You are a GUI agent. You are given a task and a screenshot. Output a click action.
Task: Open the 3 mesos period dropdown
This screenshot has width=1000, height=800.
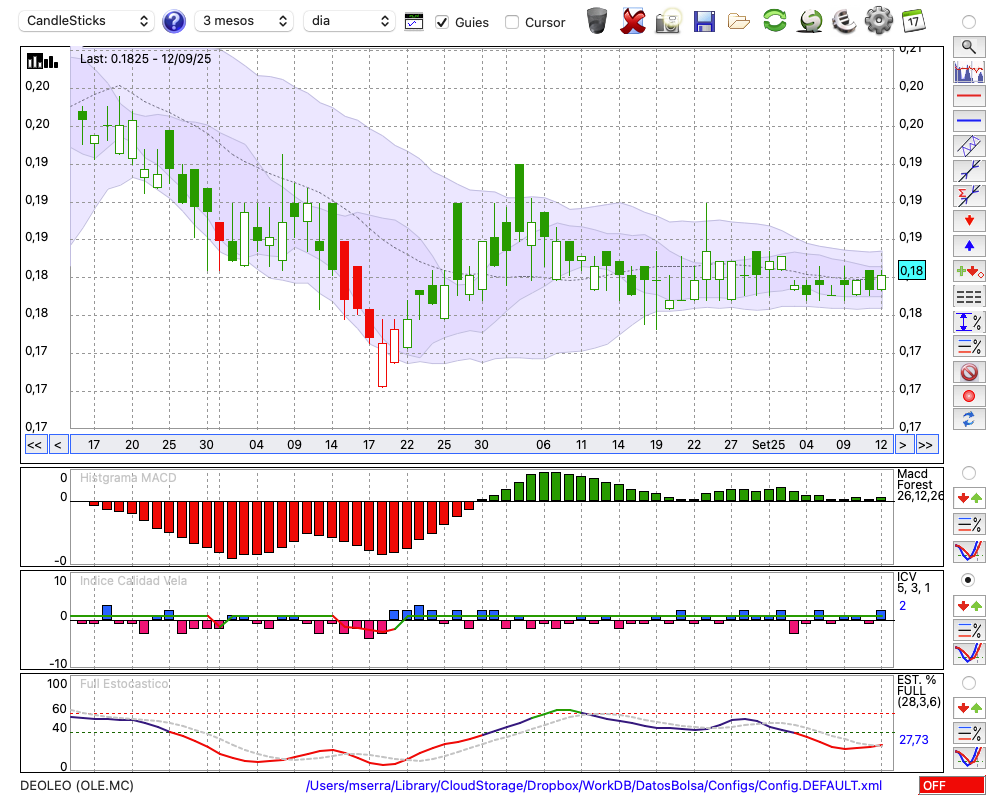[x=244, y=21]
